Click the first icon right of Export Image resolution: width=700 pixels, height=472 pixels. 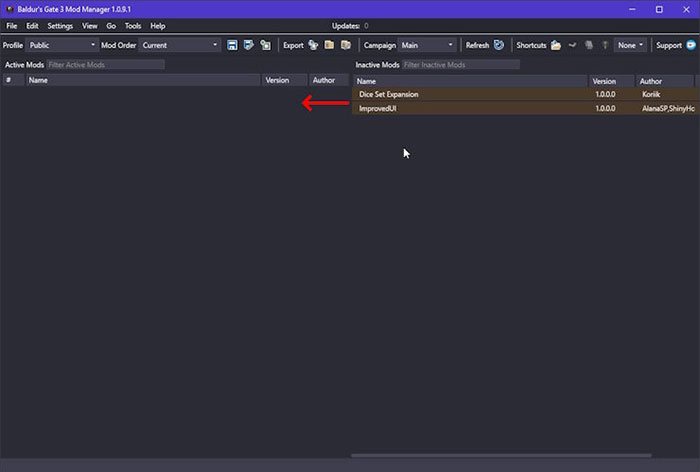pos(313,45)
